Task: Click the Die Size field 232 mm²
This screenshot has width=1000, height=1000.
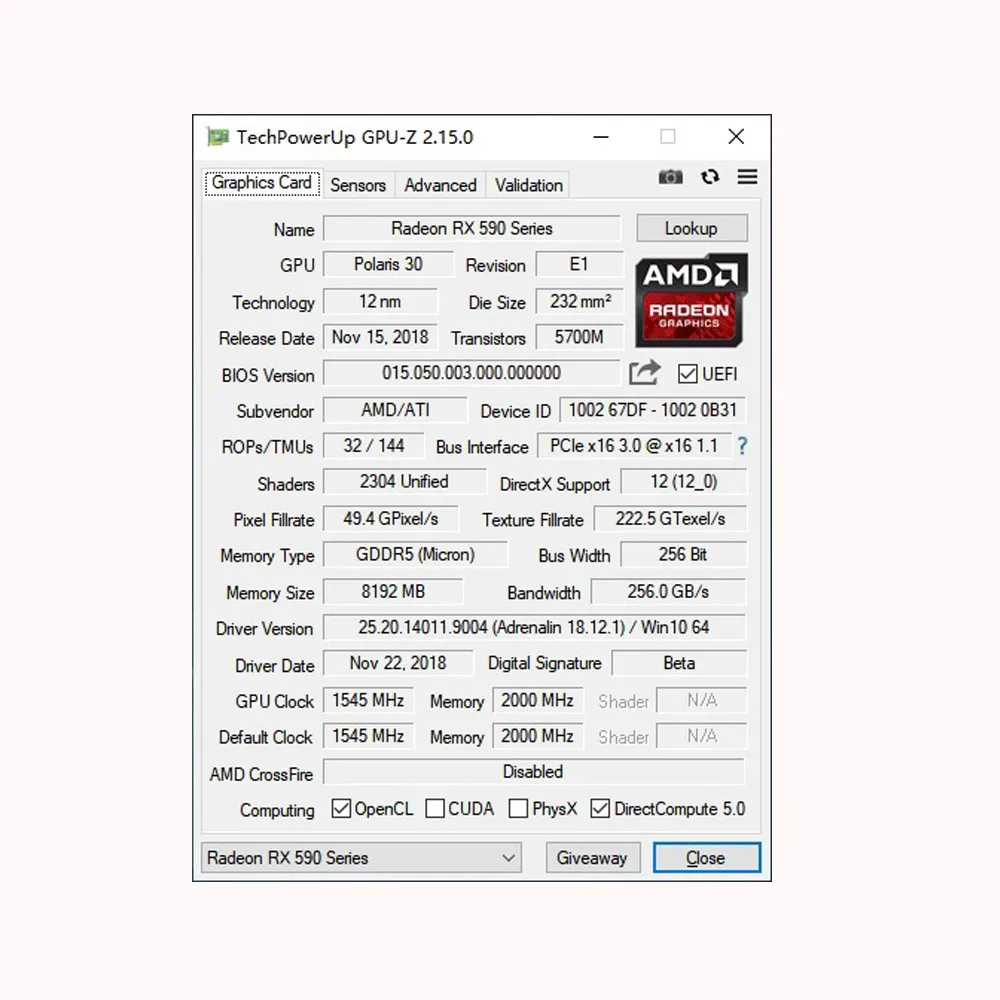Action: click(x=579, y=301)
